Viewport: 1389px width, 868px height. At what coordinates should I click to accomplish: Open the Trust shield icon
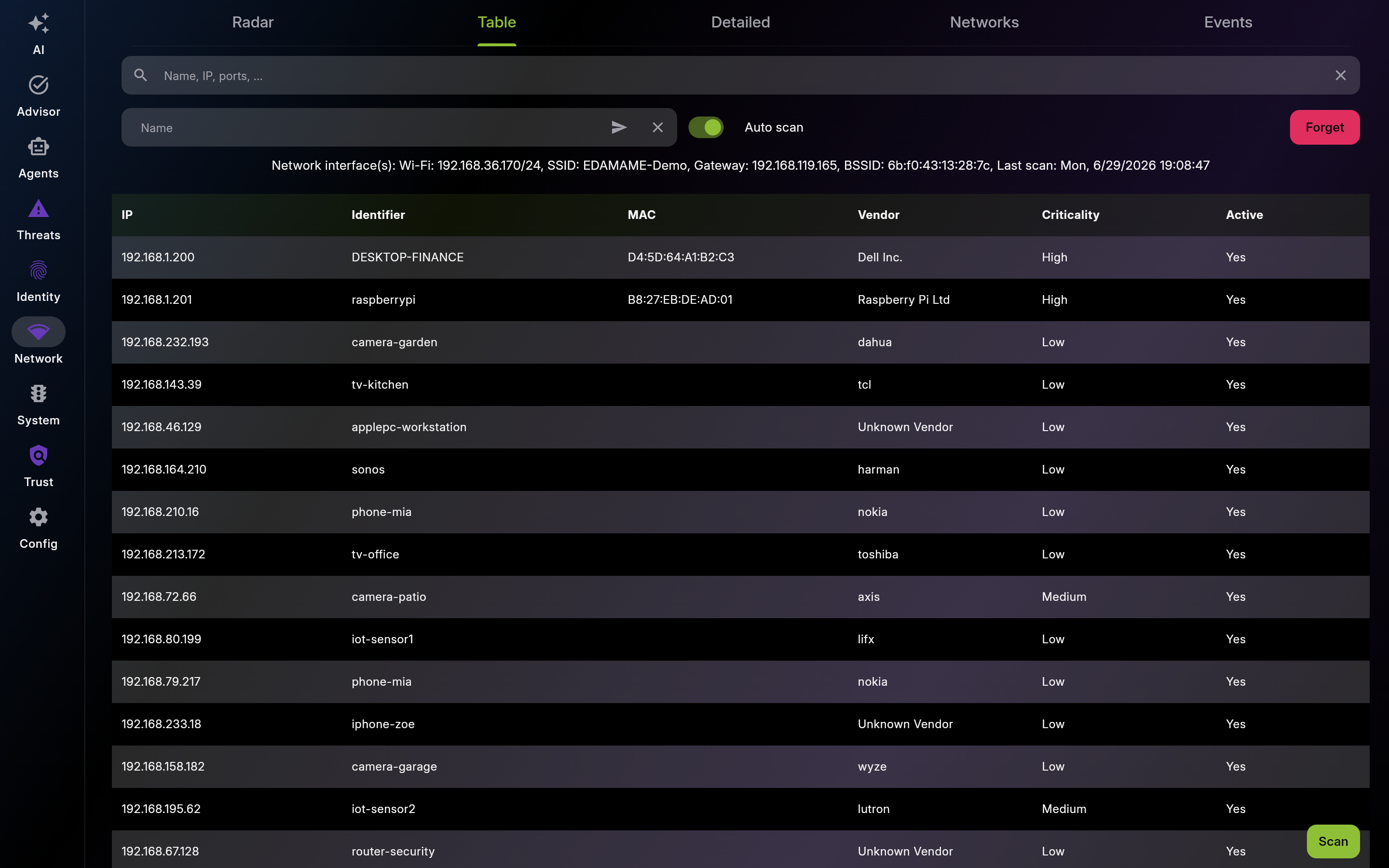(x=39, y=455)
